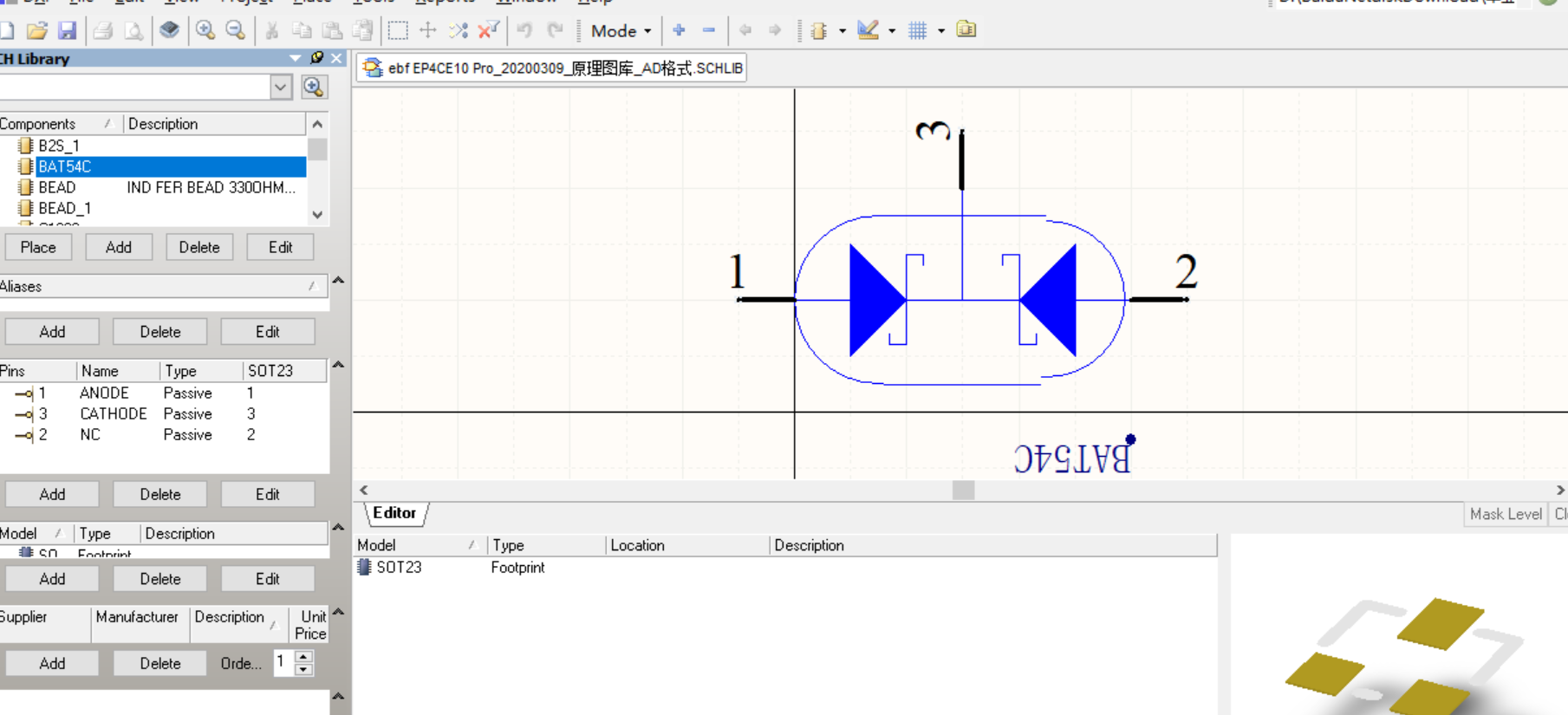Open the drawing tools dropdown arrow
This screenshot has width=1568, height=715.
[891, 31]
